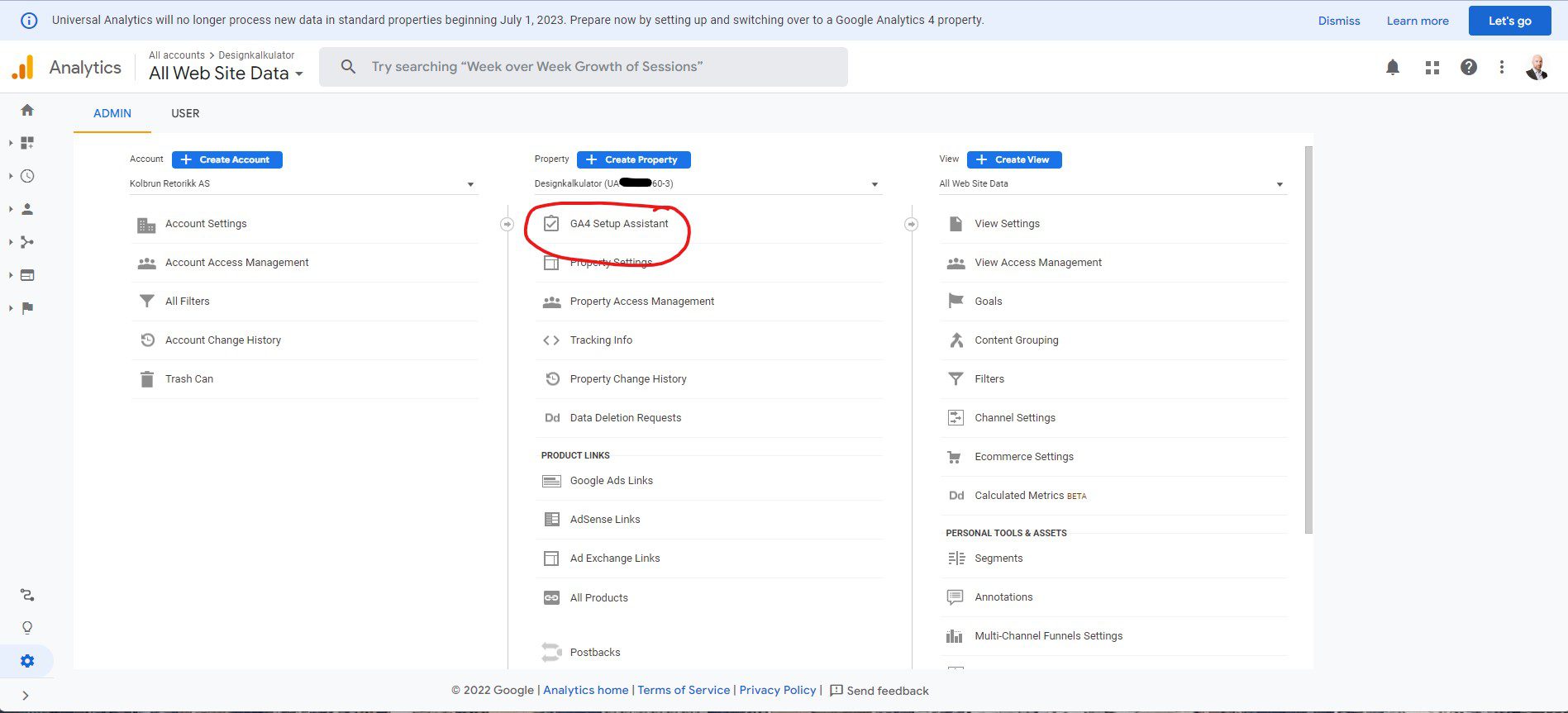Expand Realtime section arrow in sidebar
Screen dimensions: 1568x713
click(11, 176)
